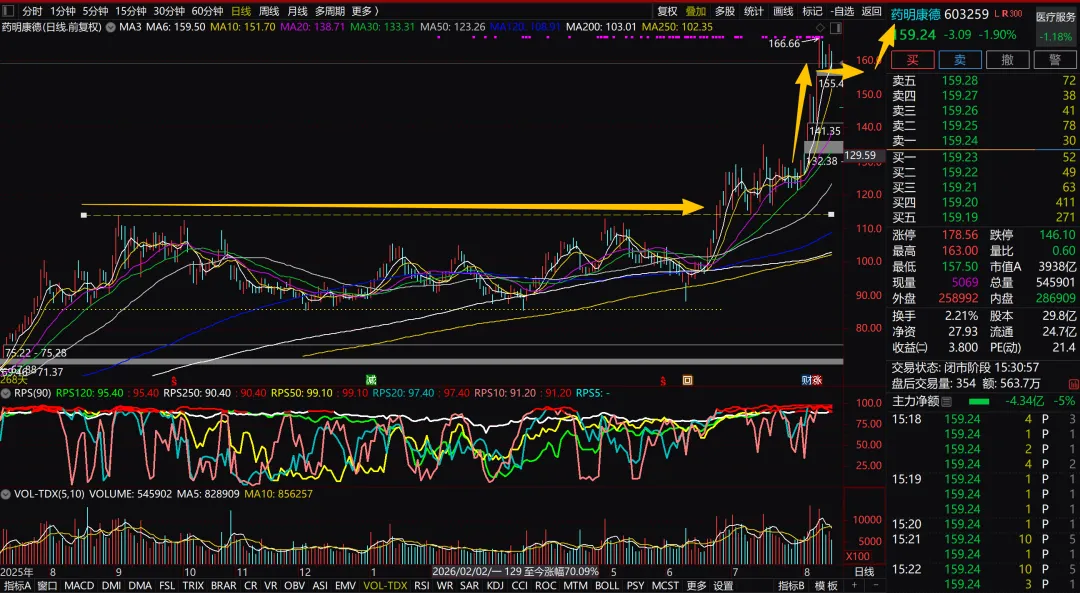Open the 主力净额 details icon
Image resolution: width=1080 pixels, height=593 pixels.
[946, 402]
